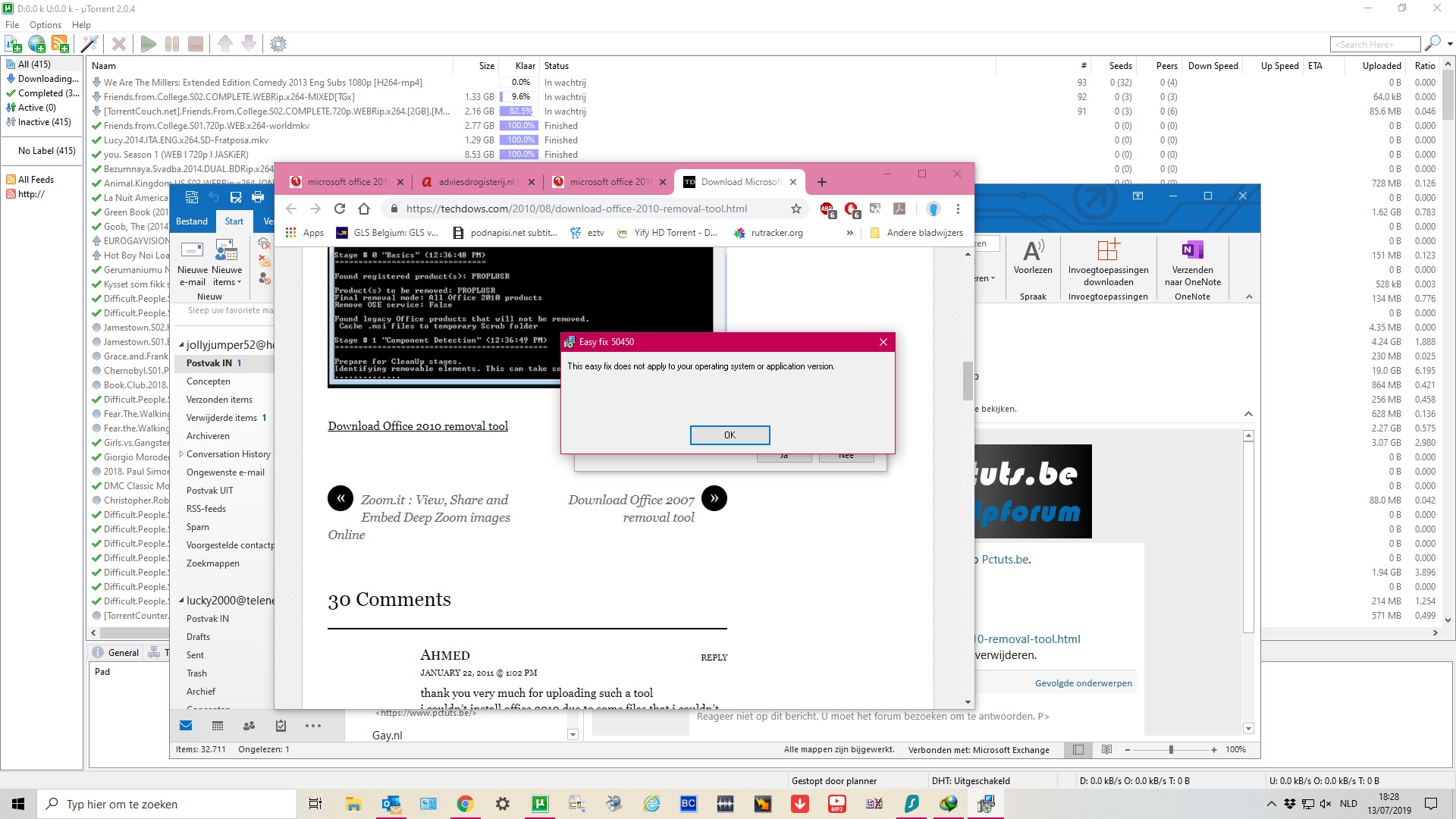Open the notification center icon in system tray
Screen dimensions: 1456x819
pos(1431,804)
